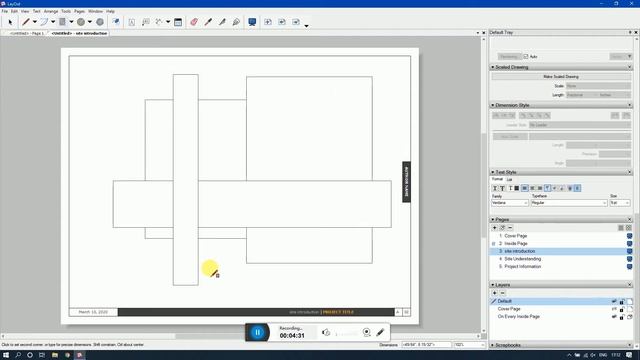Click the Add Page toolbar icon

(268, 22)
